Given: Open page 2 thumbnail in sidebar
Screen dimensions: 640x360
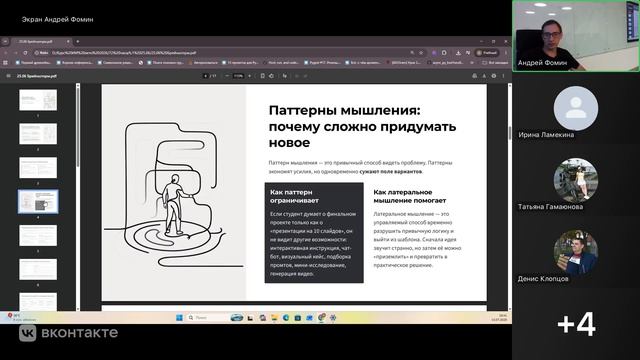Looking at the screenshot, I should click(x=38, y=134).
